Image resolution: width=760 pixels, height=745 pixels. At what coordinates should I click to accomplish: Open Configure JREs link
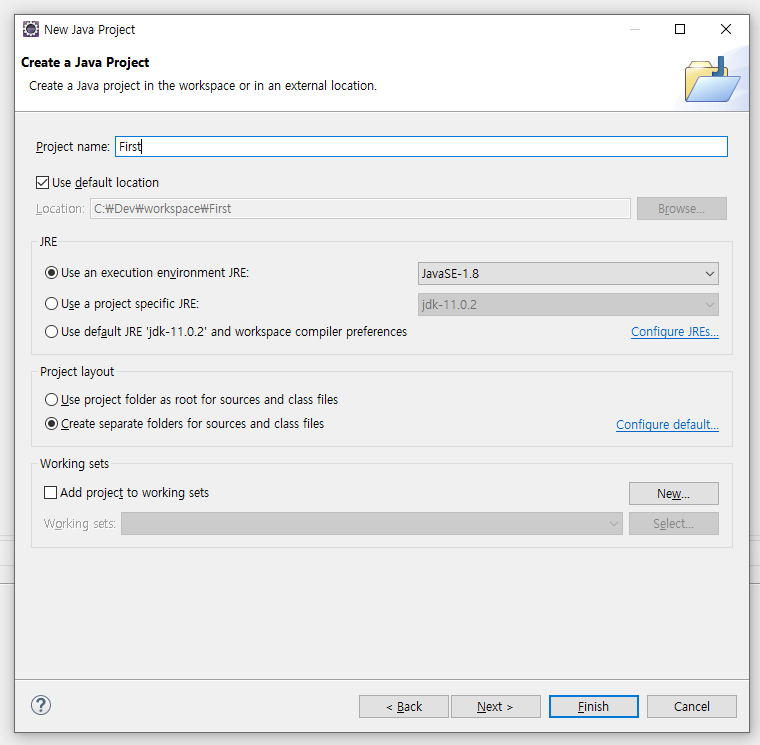[674, 332]
